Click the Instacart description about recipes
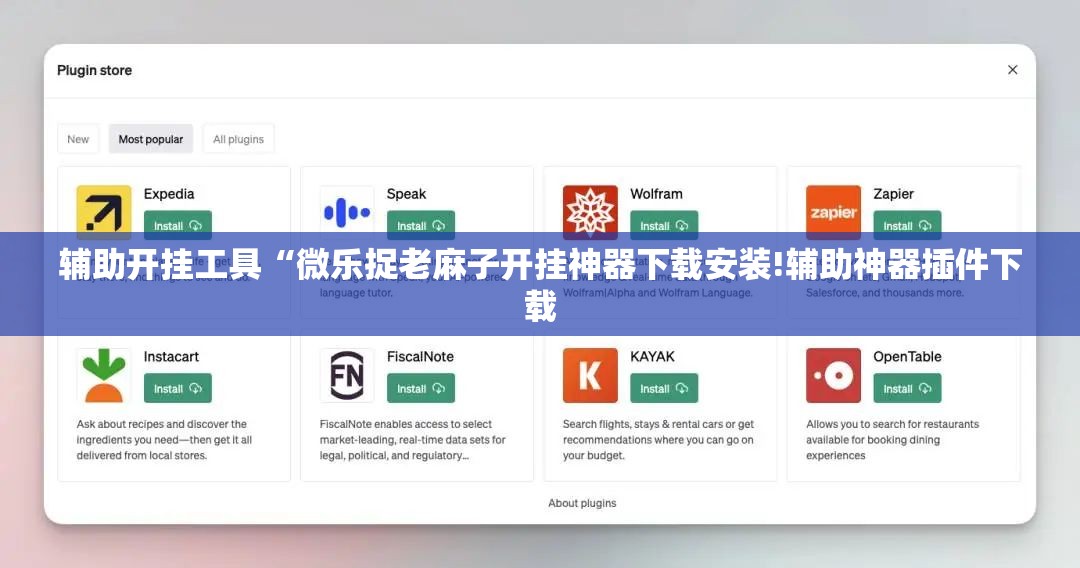 pyautogui.click(x=164, y=439)
